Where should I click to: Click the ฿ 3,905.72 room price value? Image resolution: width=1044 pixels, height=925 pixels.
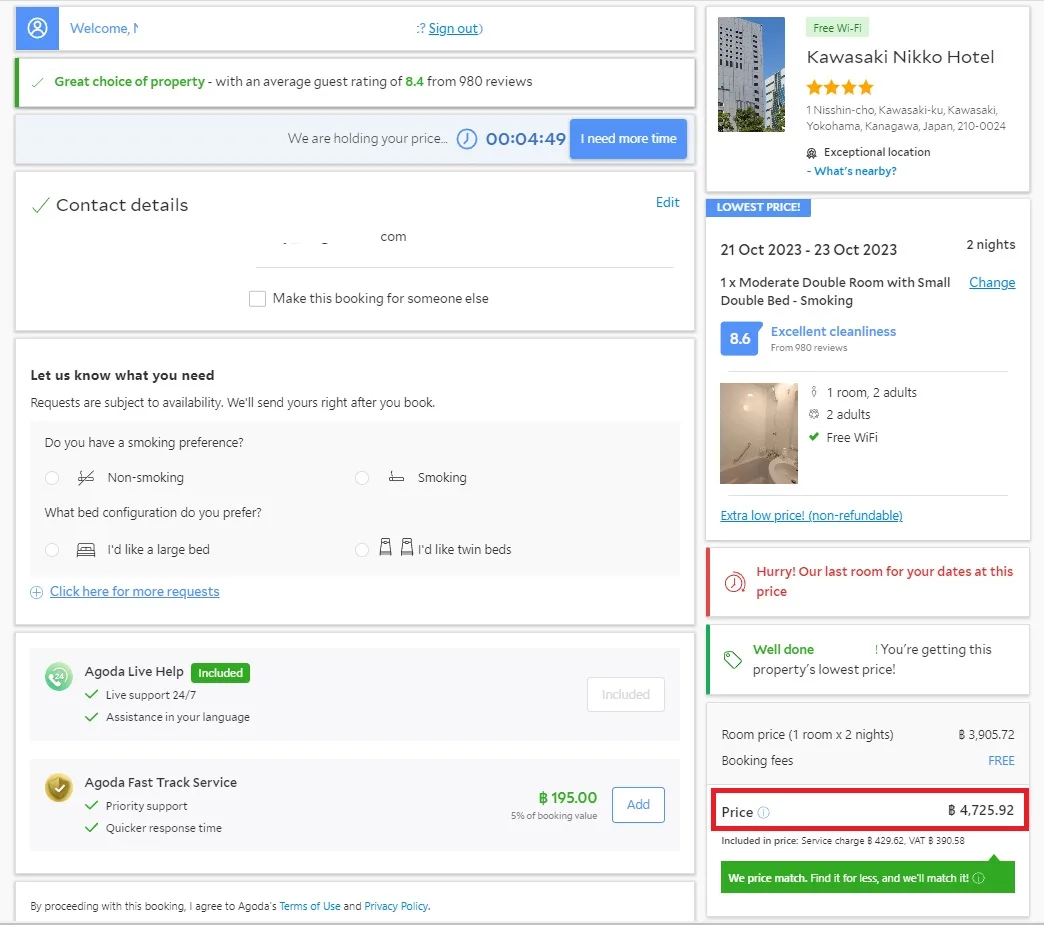[986, 735]
